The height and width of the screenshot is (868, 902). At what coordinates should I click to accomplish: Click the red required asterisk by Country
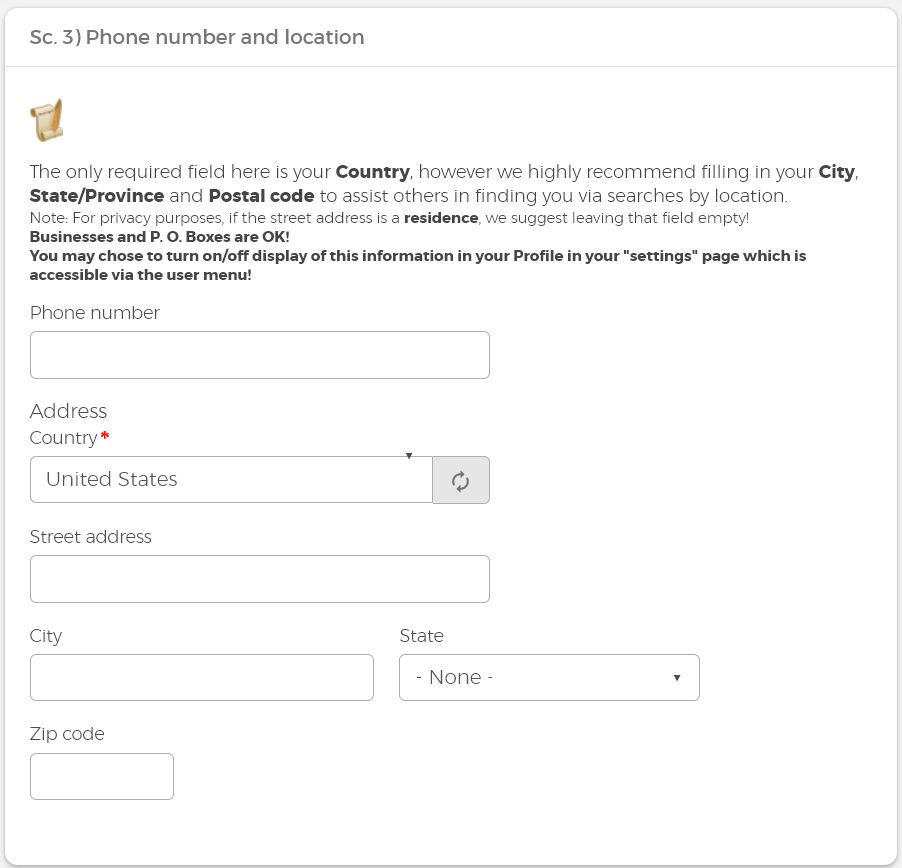pyautogui.click(x=104, y=438)
